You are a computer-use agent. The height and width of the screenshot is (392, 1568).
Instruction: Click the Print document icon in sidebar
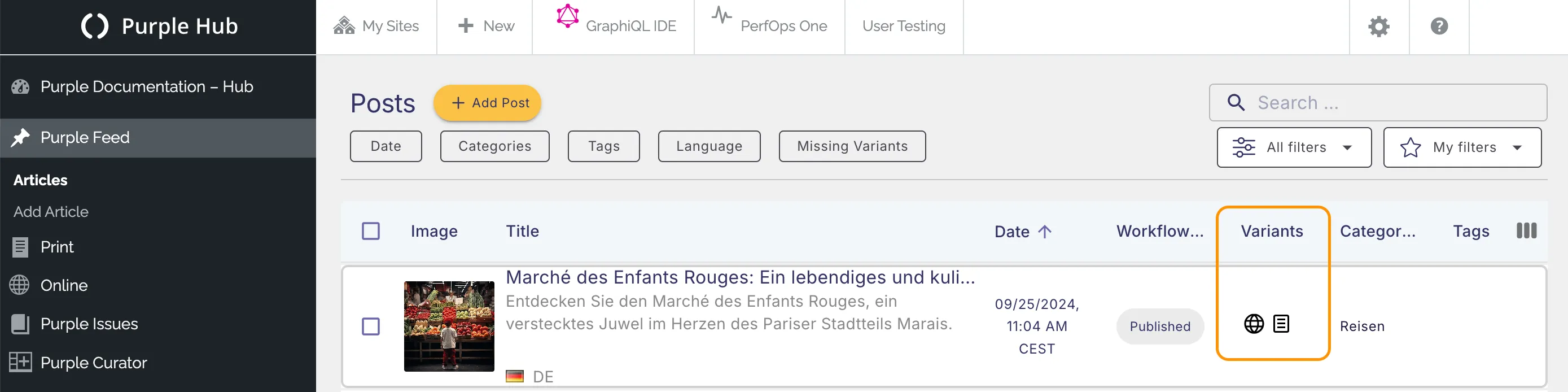click(x=20, y=247)
